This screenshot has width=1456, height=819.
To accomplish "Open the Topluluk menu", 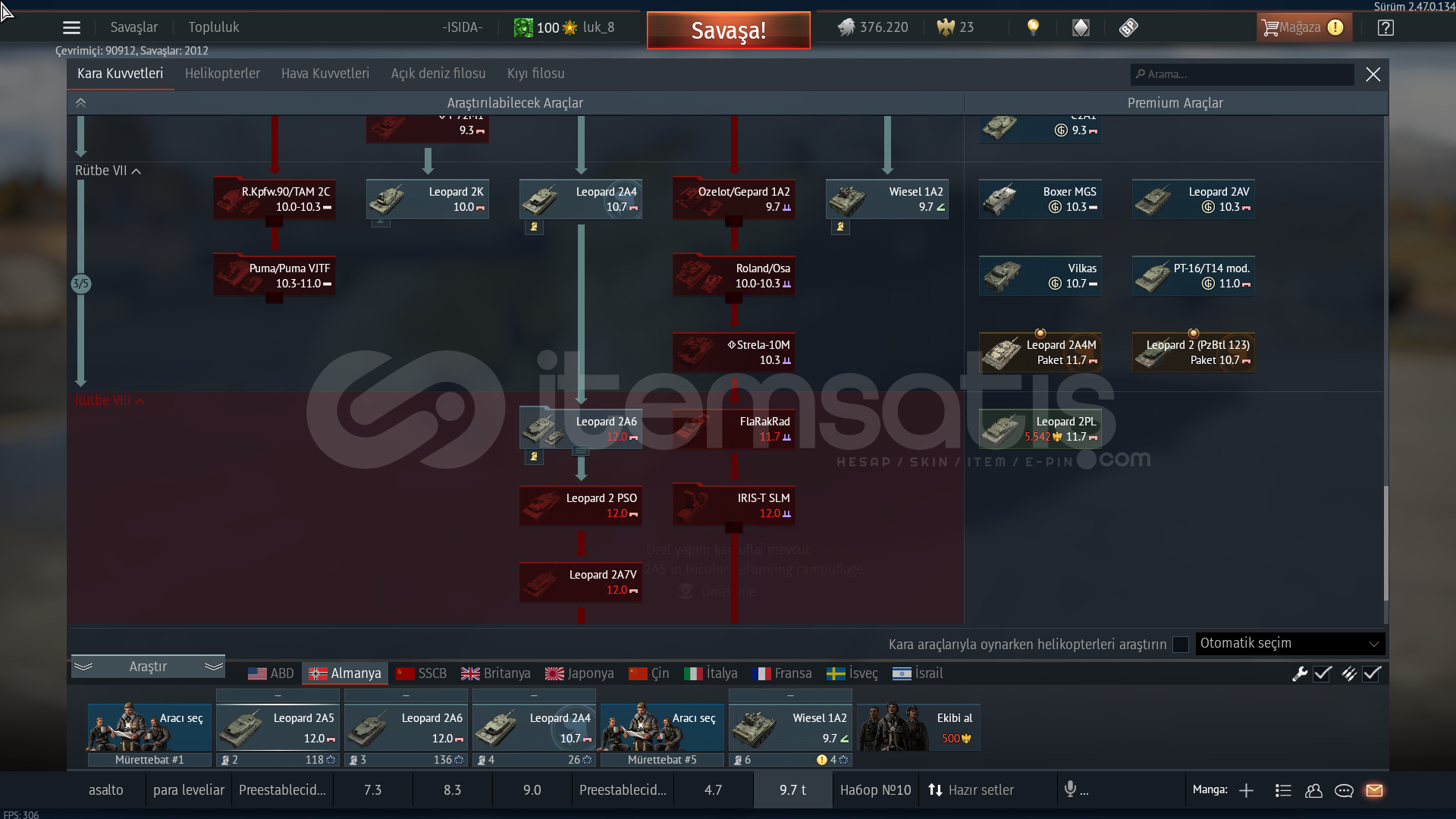I will 214,27.
